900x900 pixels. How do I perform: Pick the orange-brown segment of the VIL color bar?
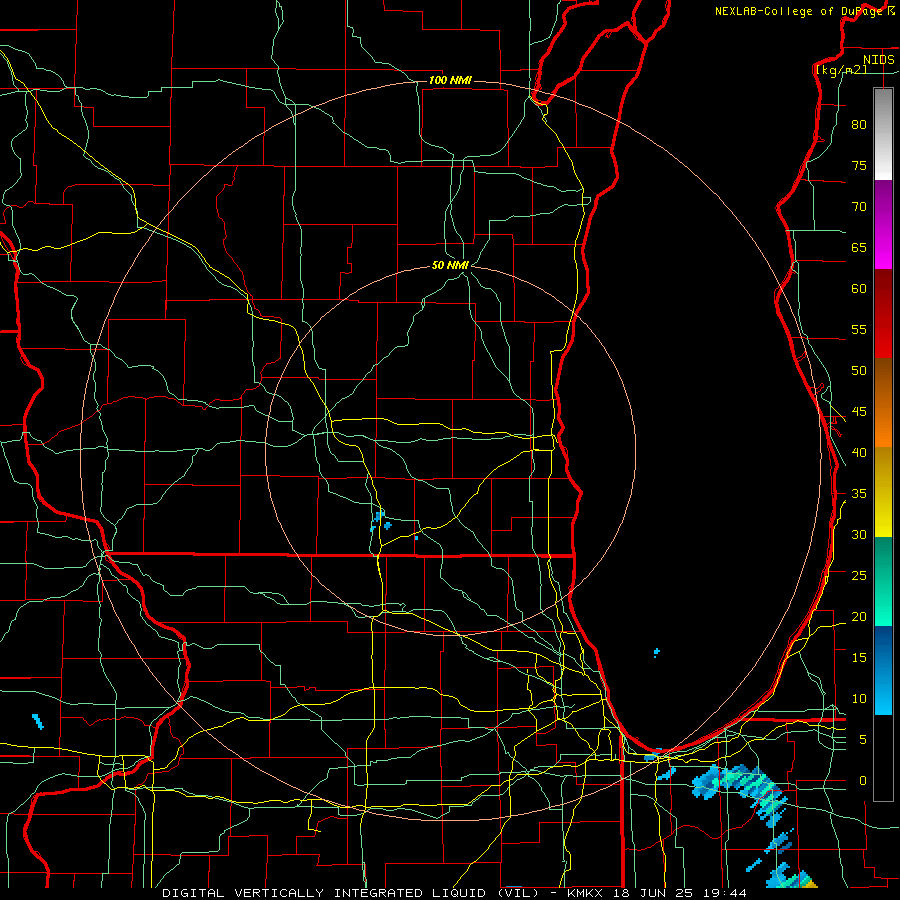point(883,402)
